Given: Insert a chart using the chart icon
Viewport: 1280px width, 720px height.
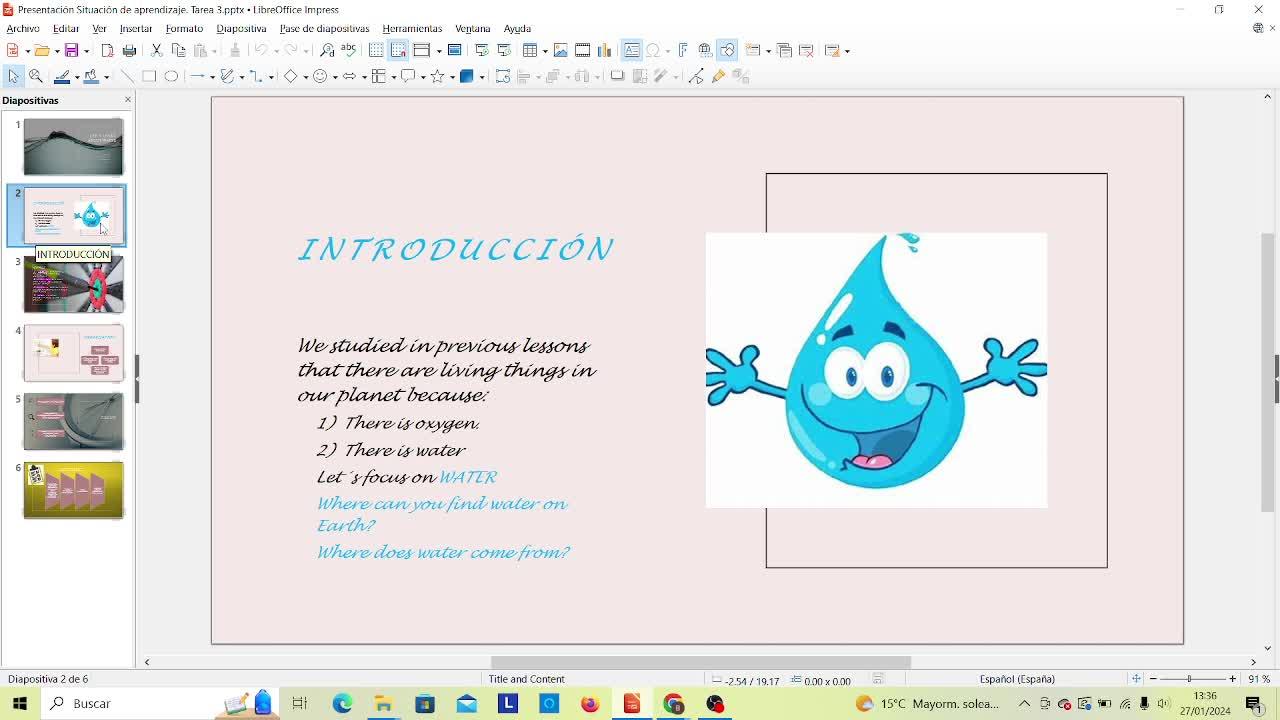Looking at the screenshot, I should coord(604,50).
